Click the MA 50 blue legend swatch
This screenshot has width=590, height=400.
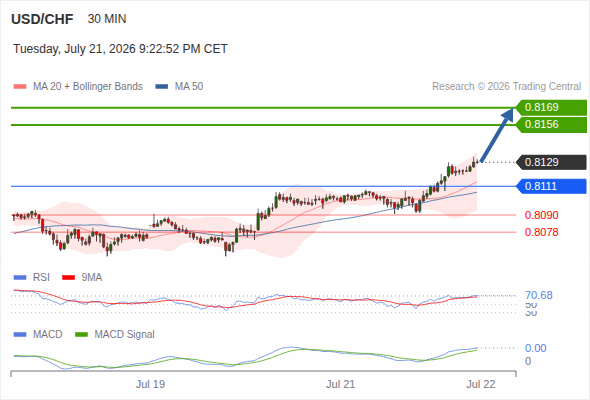click(162, 87)
